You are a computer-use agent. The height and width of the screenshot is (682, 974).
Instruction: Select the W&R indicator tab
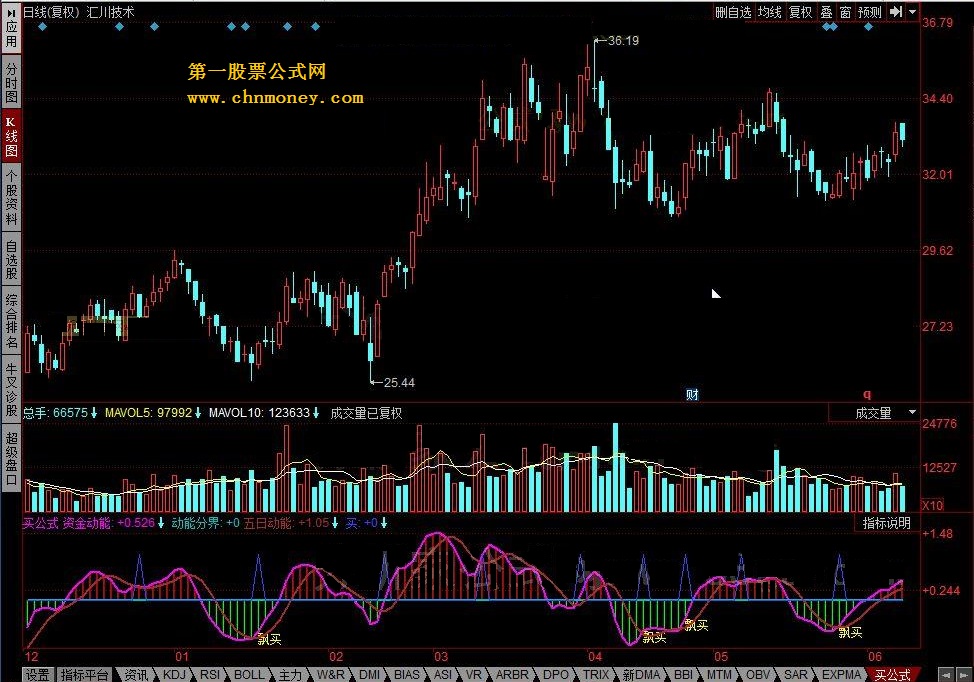click(x=330, y=675)
